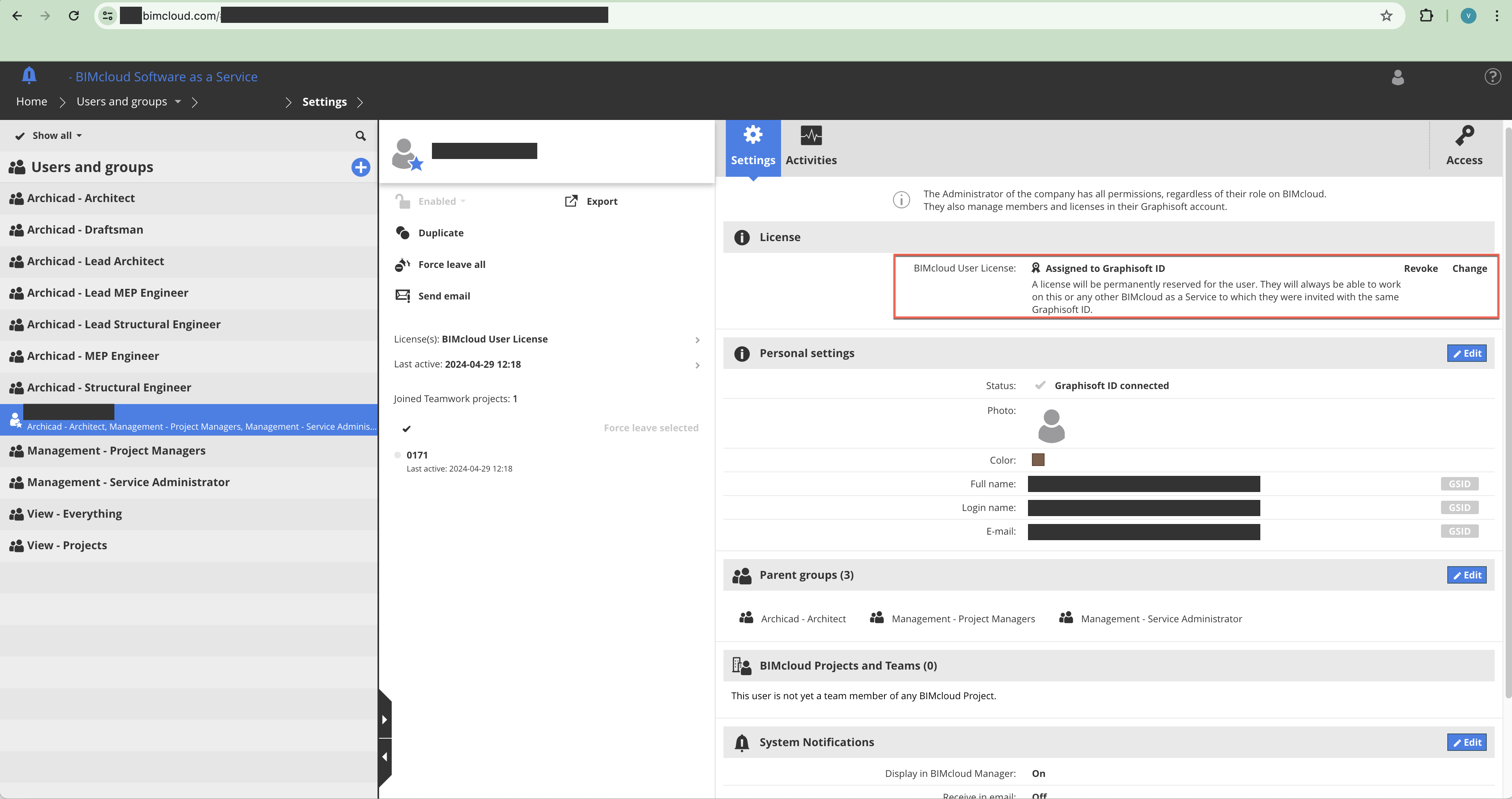Click the Duplicate icon
The height and width of the screenshot is (799, 1512).
pyautogui.click(x=403, y=233)
